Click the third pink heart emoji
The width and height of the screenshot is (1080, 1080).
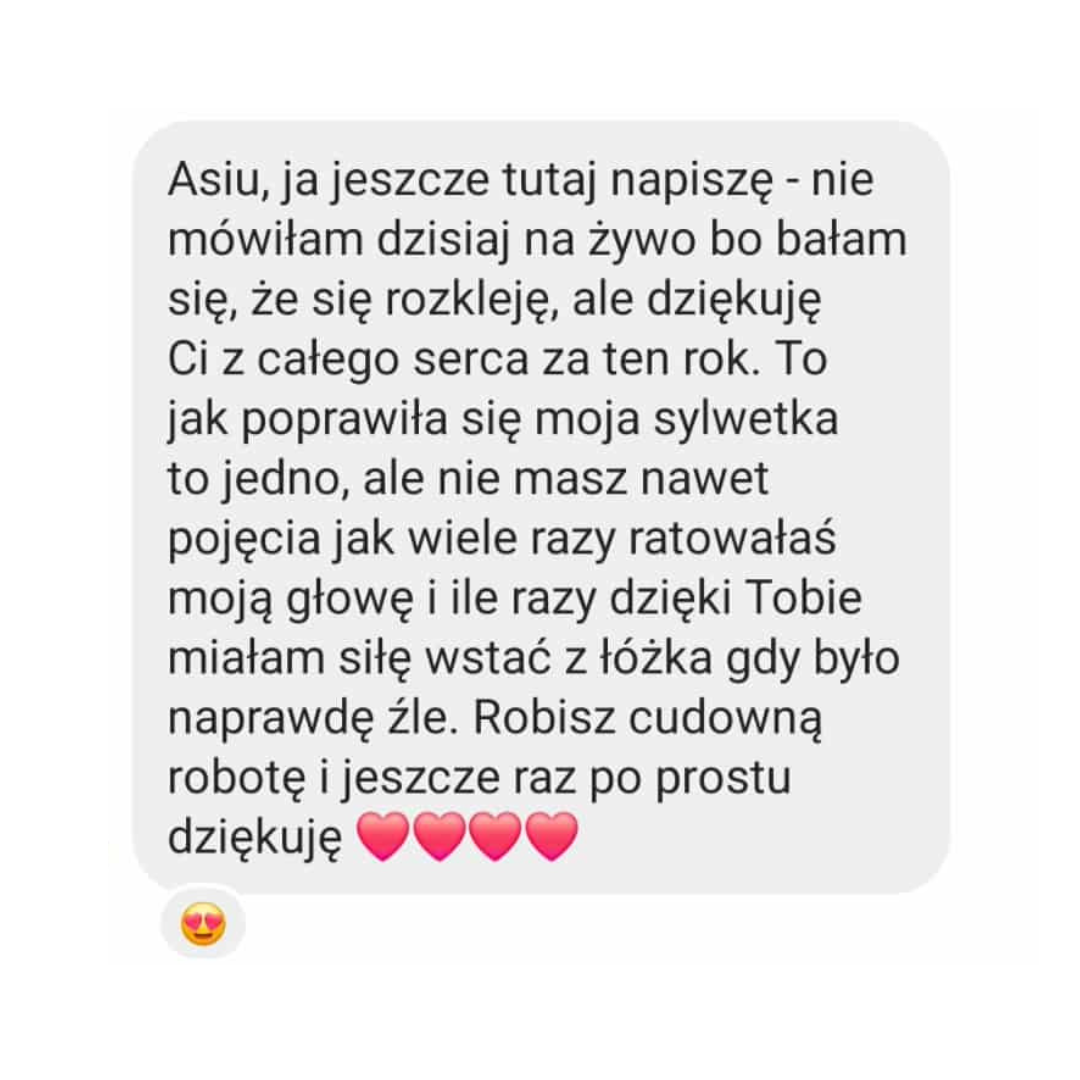(x=495, y=835)
